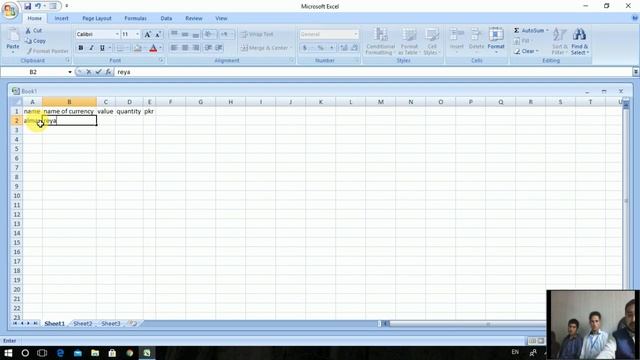Increase font size with Grow Font
The width and height of the screenshot is (640, 360).
[x=148, y=34]
